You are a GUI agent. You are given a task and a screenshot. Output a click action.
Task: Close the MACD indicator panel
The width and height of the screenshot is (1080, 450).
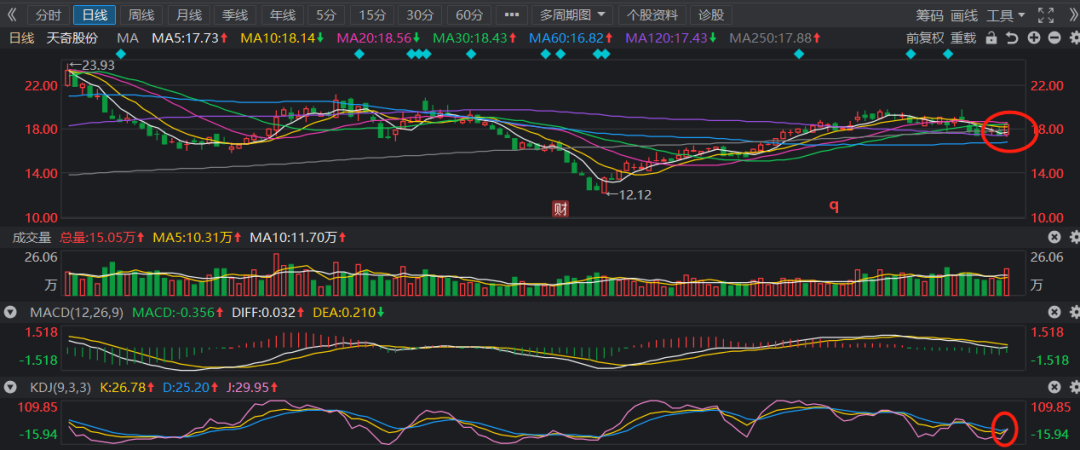coord(1054,311)
